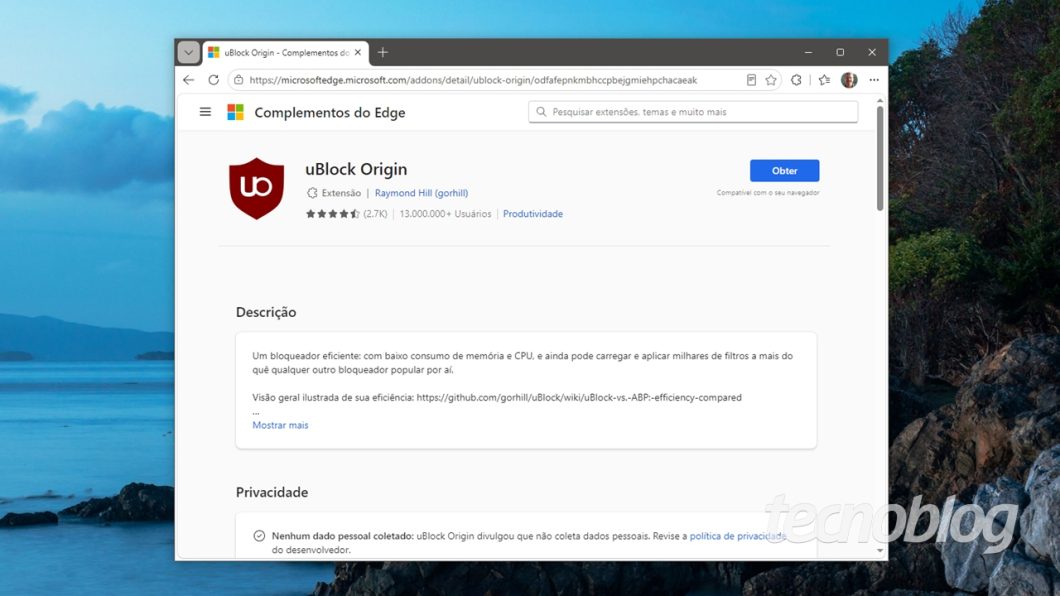
Task: Click the Privacidade heading
Action: click(x=272, y=492)
